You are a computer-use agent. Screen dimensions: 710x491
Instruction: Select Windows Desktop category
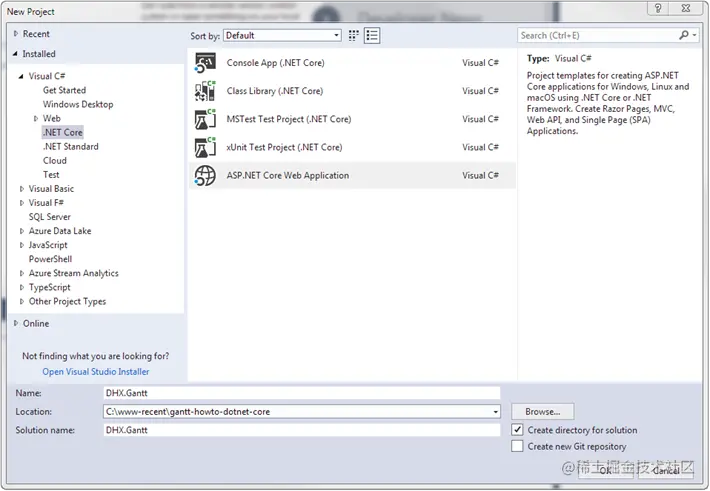tap(78, 104)
